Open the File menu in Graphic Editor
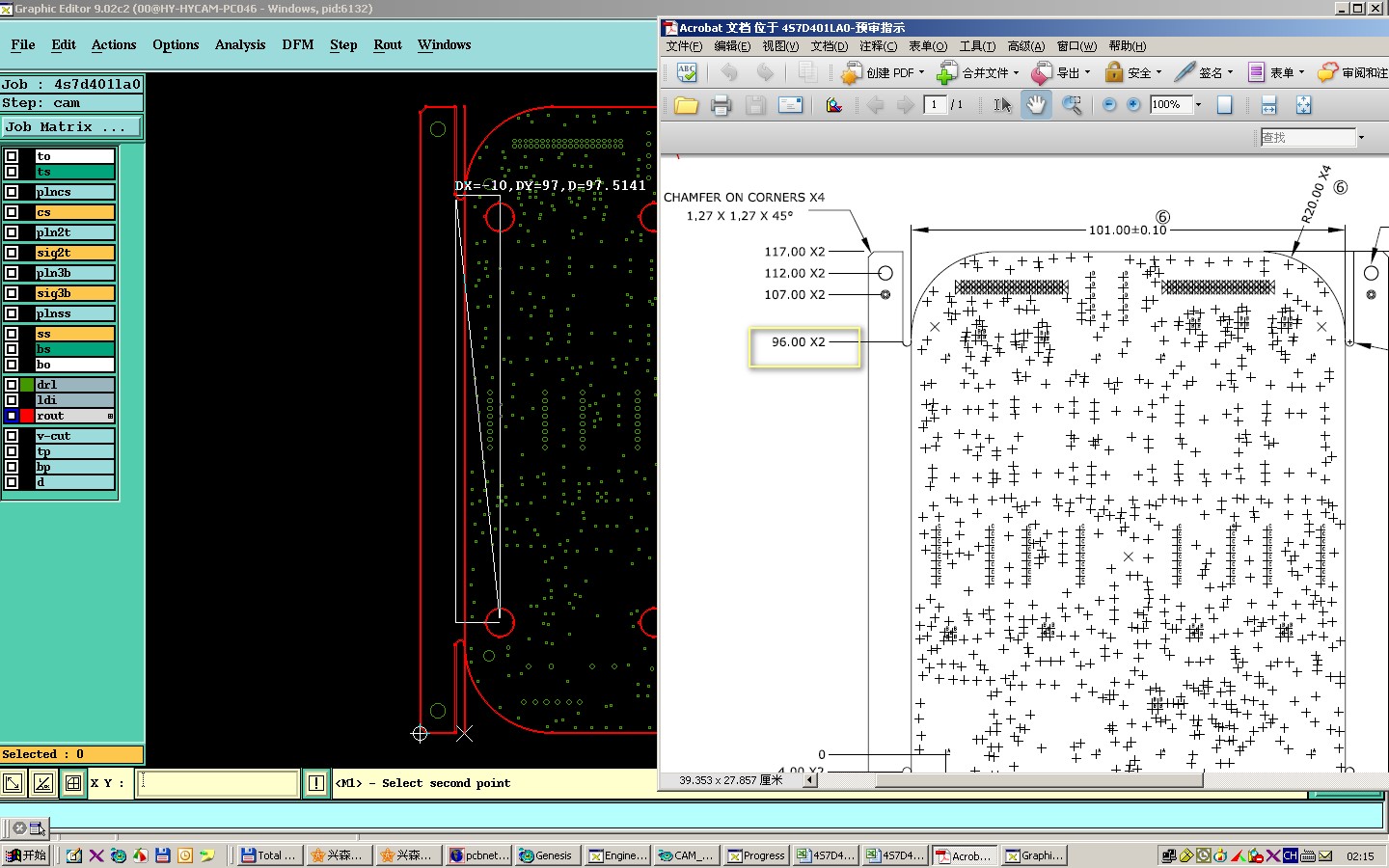Viewport: 1389px width, 868px height. pyautogui.click(x=23, y=44)
